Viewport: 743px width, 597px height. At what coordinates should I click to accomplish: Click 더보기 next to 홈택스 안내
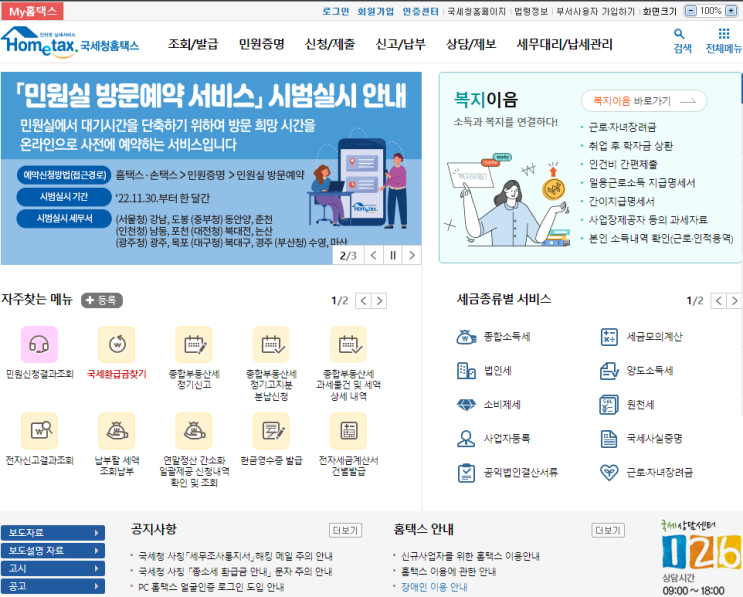click(x=608, y=530)
